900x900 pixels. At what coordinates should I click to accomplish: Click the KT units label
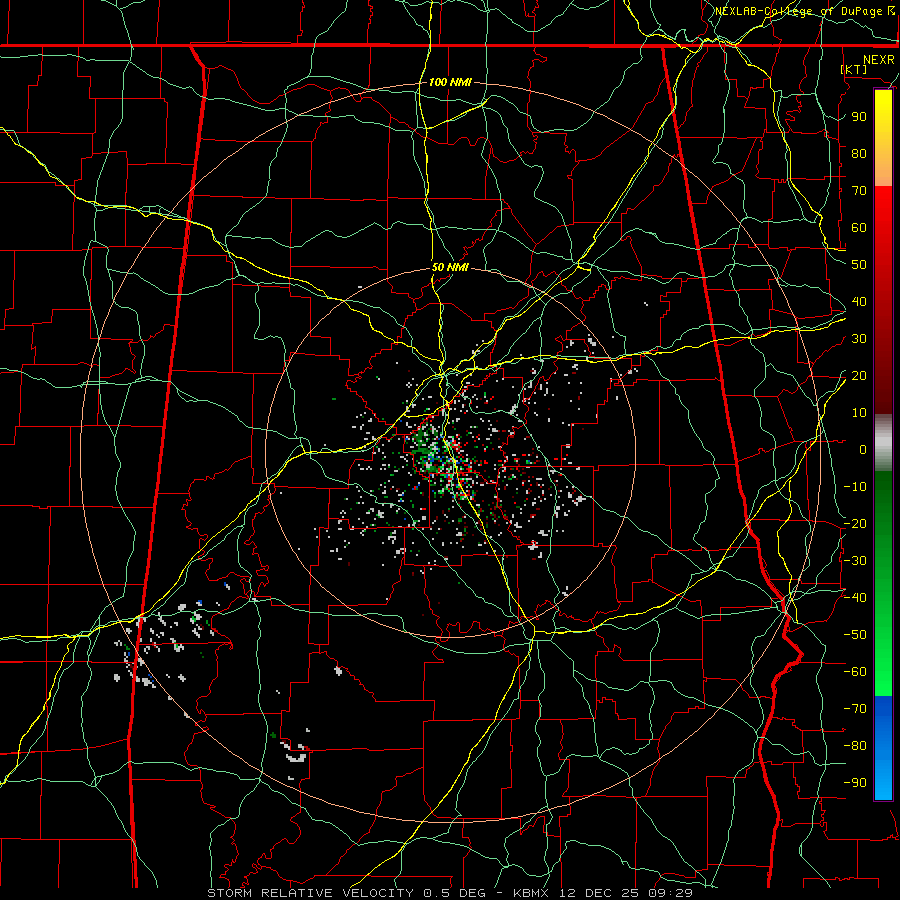pyautogui.click(x=854, y=69)
